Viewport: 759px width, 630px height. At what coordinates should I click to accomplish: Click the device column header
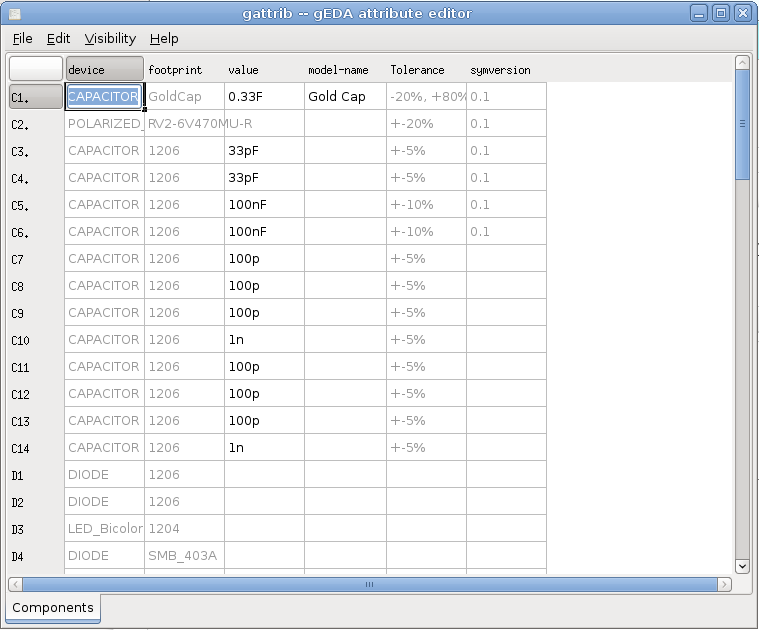pos(104,69)
